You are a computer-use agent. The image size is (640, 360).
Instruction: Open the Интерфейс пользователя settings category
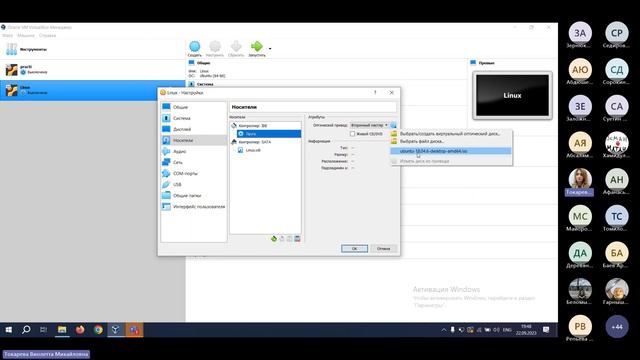click(x=194, y=207)
